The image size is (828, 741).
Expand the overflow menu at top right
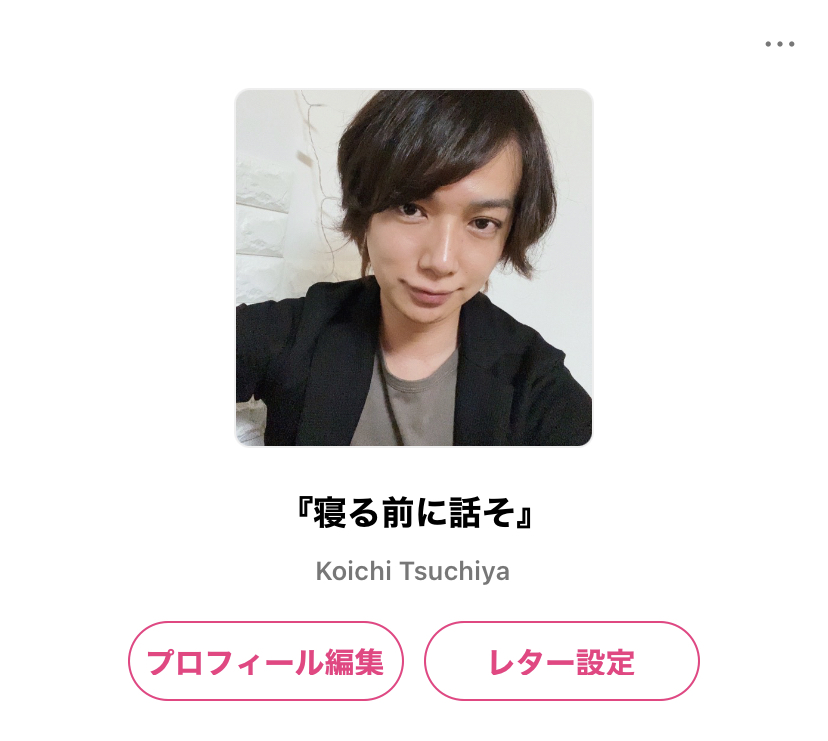coord(779,44)
